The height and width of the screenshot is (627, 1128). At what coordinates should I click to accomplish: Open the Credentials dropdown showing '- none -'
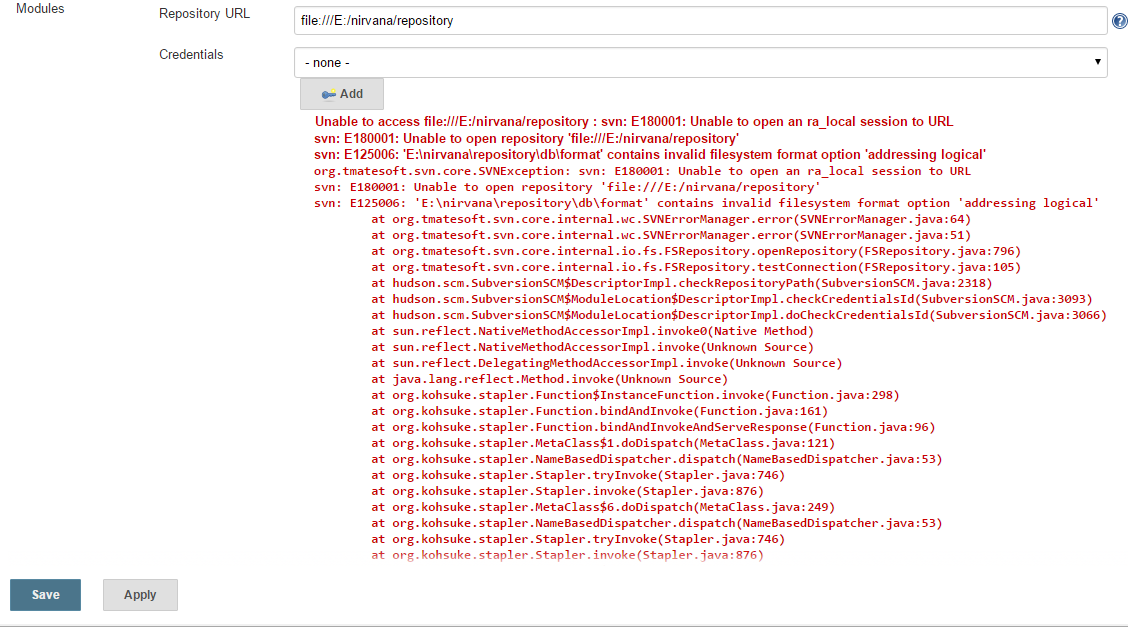pyautogui.click(x=700, y=62)
